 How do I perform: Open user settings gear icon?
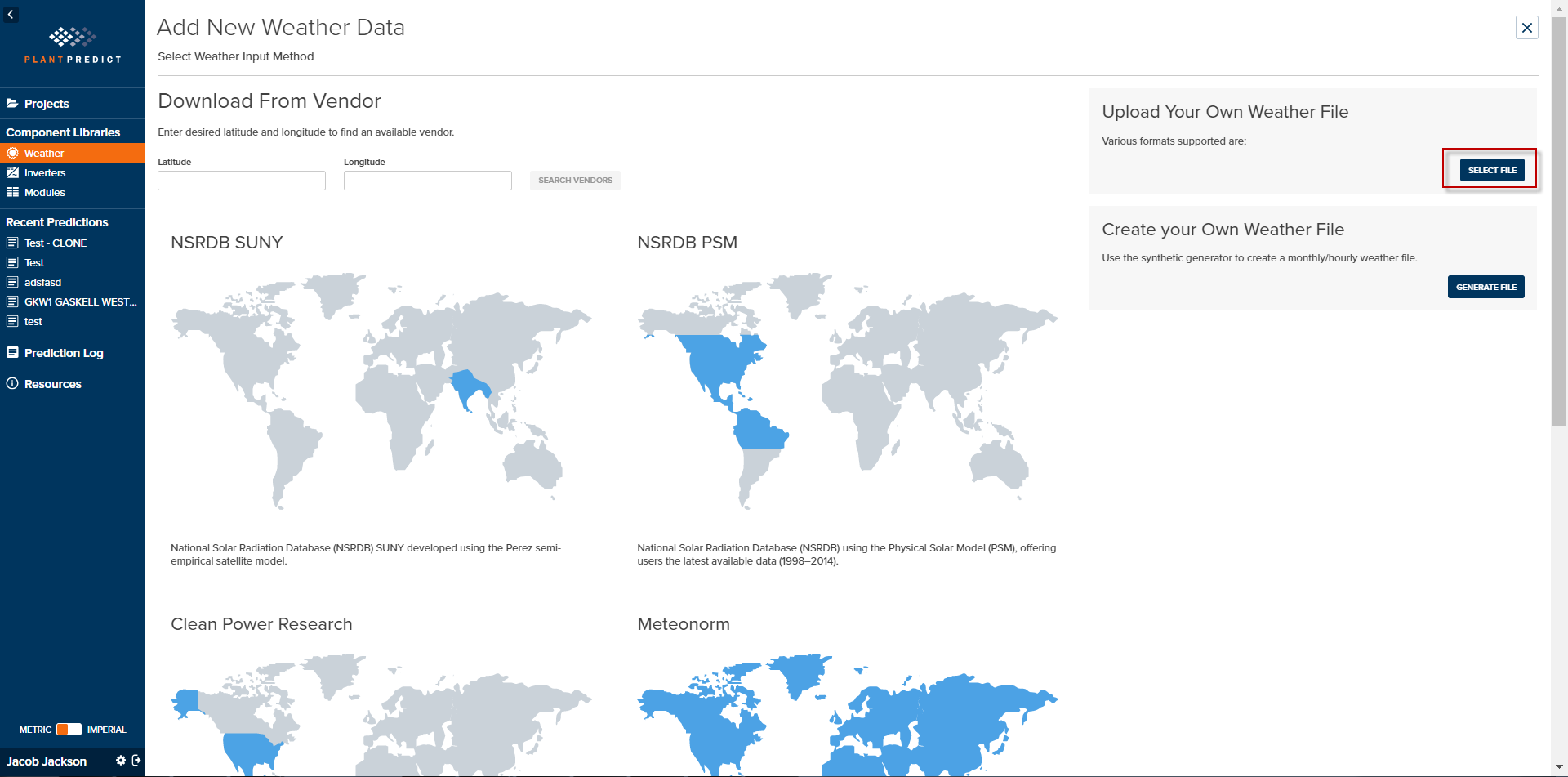pos(121,761)
